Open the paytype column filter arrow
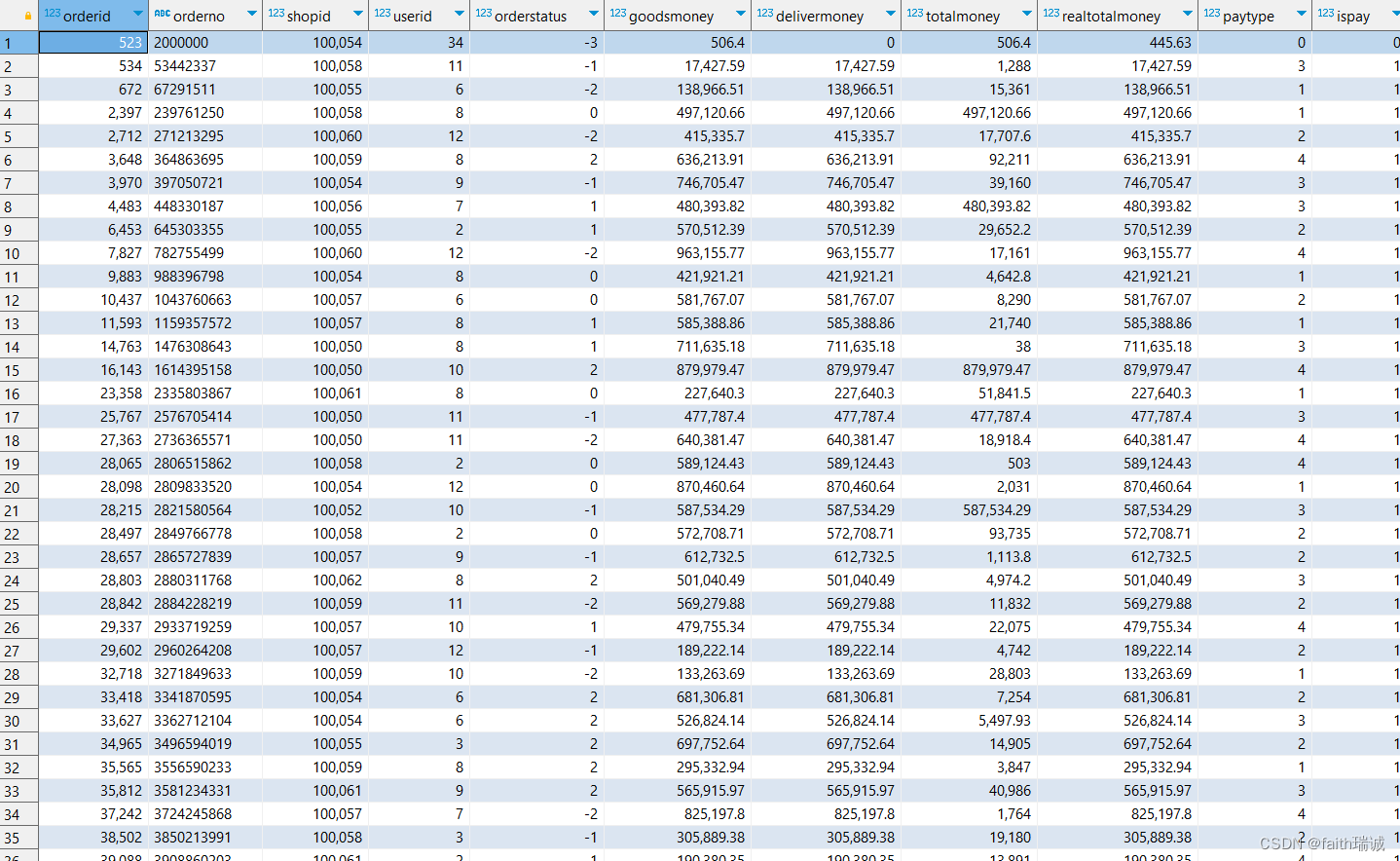The width and height of the screenshot is (1400, 861). tap(1302, 15)
